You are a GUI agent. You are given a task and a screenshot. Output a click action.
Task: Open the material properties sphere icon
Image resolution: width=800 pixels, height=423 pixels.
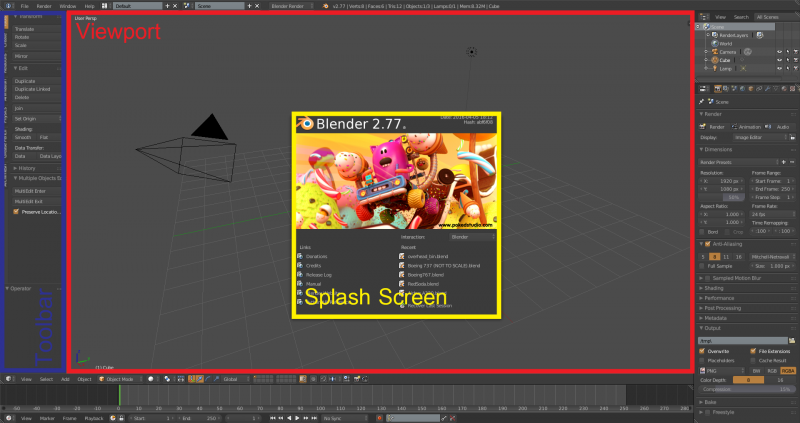[784, 88]
